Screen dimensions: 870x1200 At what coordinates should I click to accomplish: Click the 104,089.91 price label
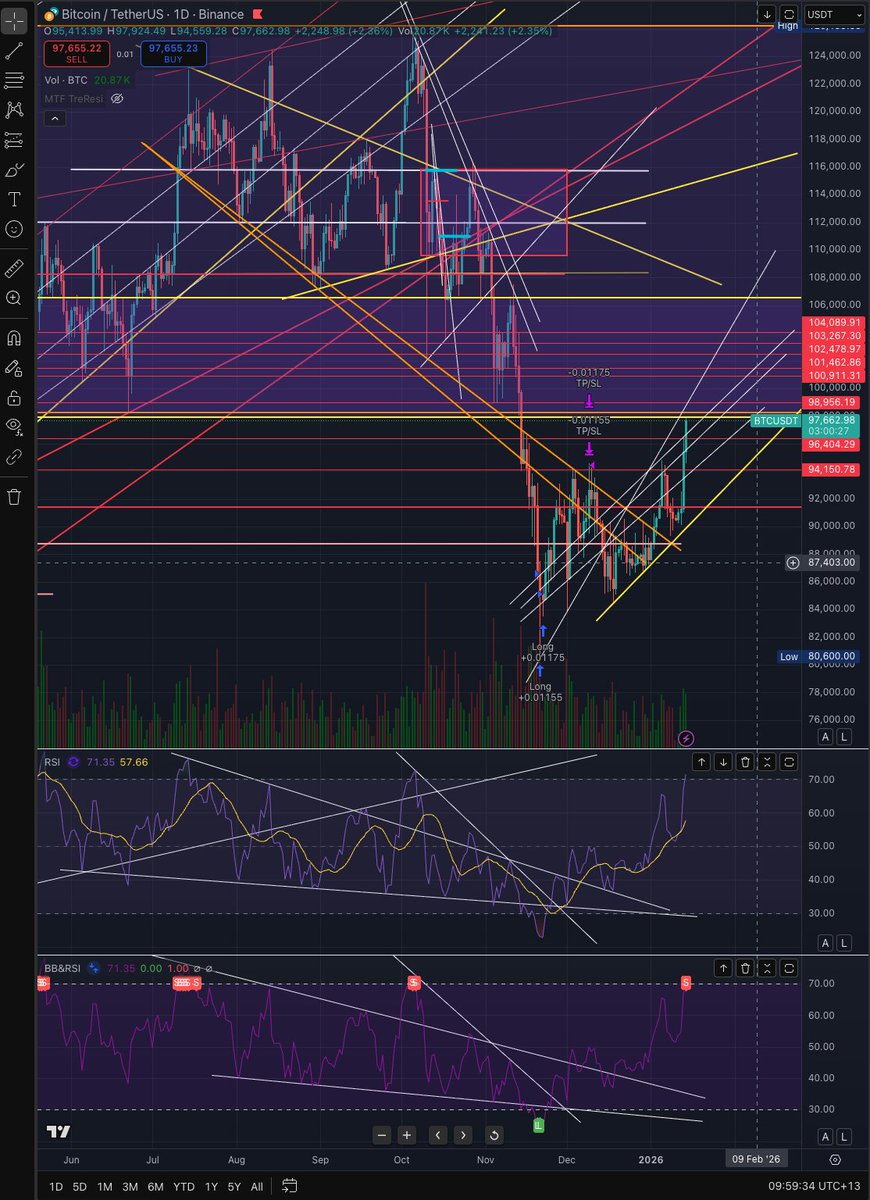833,322
